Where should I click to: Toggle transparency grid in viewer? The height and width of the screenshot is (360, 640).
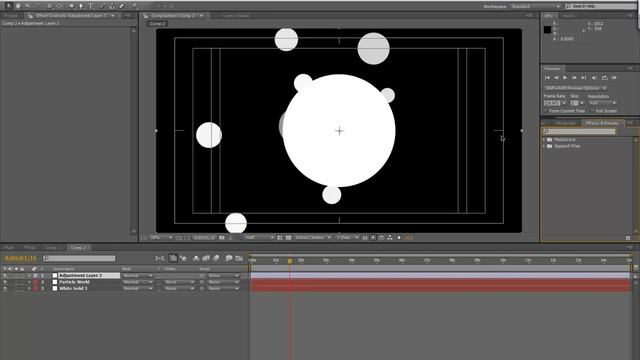coord(288,238)
